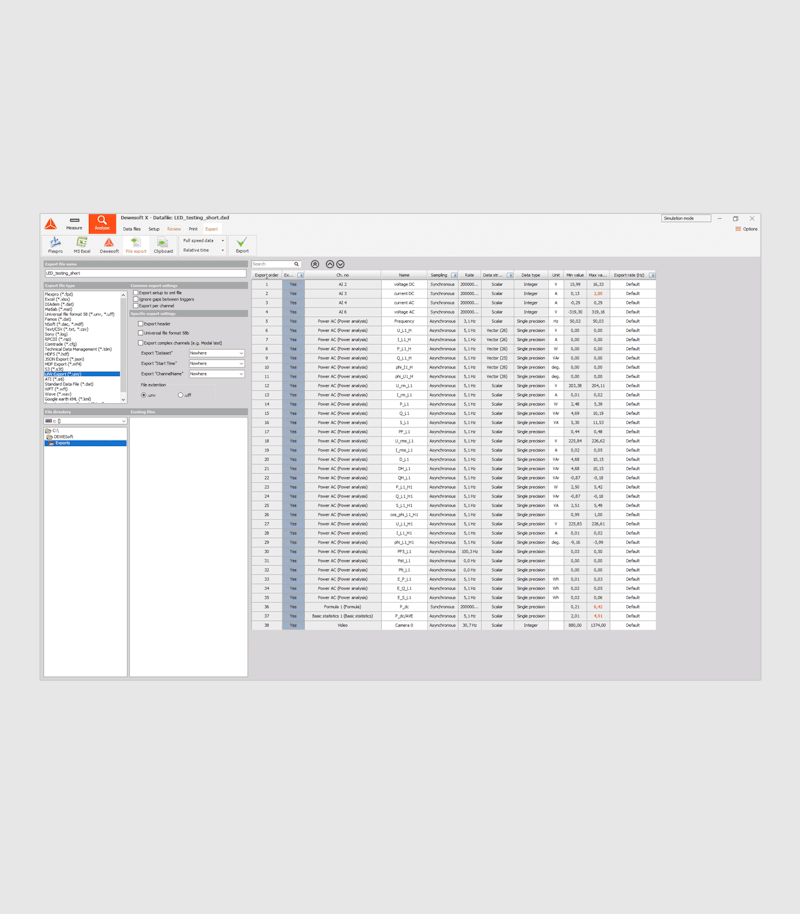Click file type list scroll-up arrow

coord(123,295)
